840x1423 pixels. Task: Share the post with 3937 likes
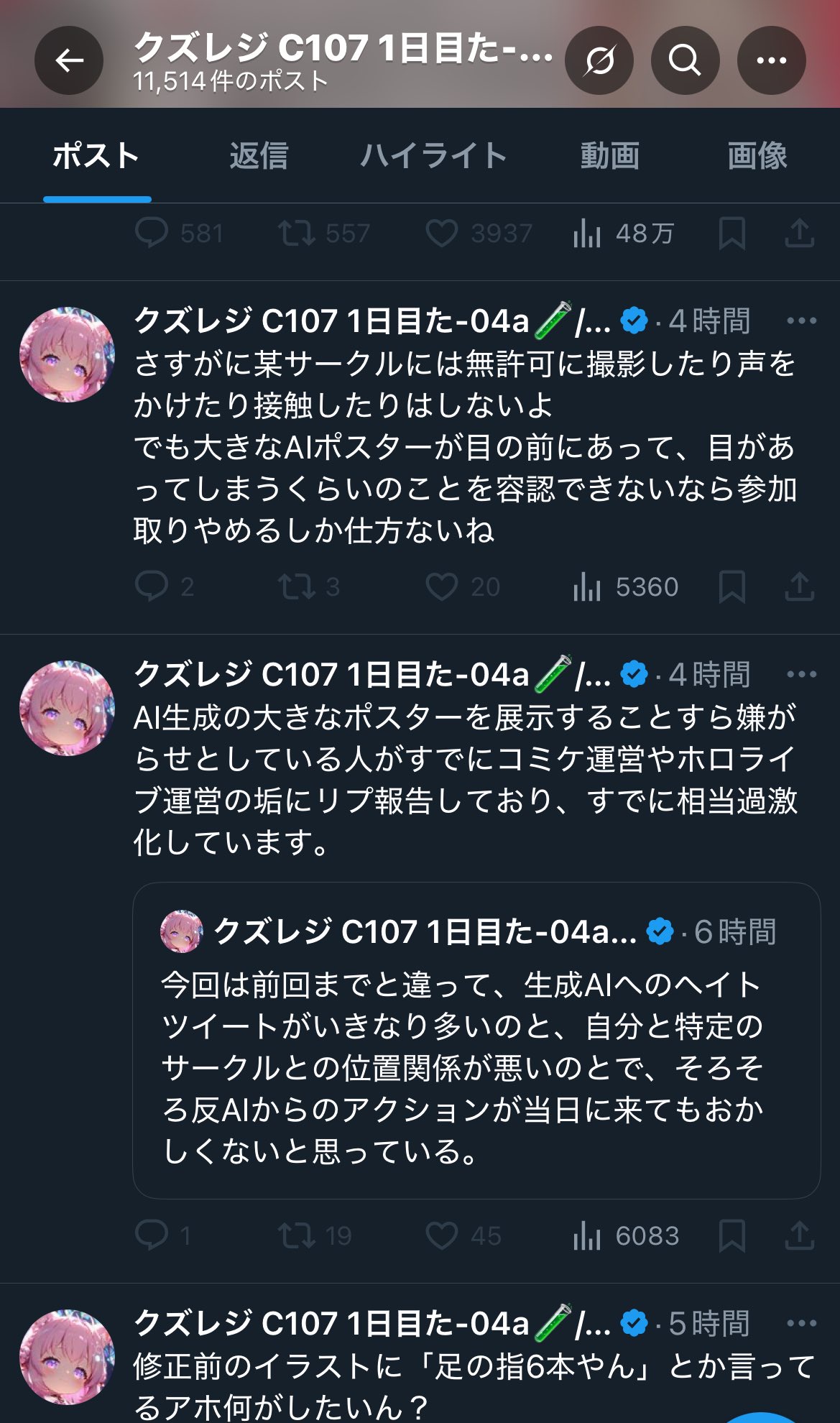click(799, 234)
